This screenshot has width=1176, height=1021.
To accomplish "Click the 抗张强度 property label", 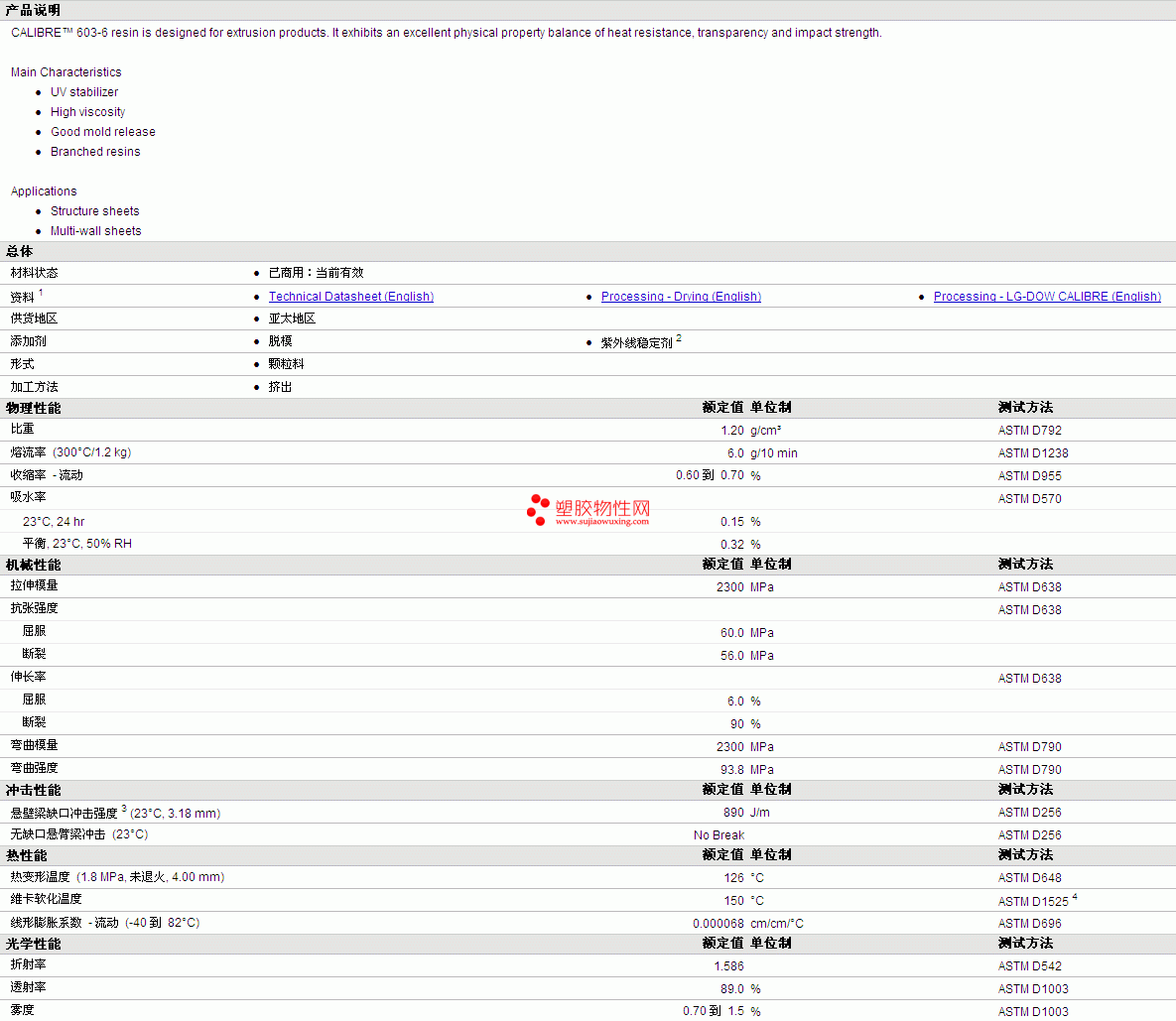I will pyautogui.click(x=34, y=608).
